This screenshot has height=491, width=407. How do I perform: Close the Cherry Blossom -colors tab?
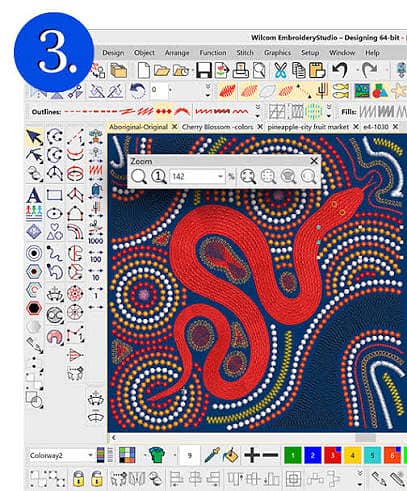point(260,127)
